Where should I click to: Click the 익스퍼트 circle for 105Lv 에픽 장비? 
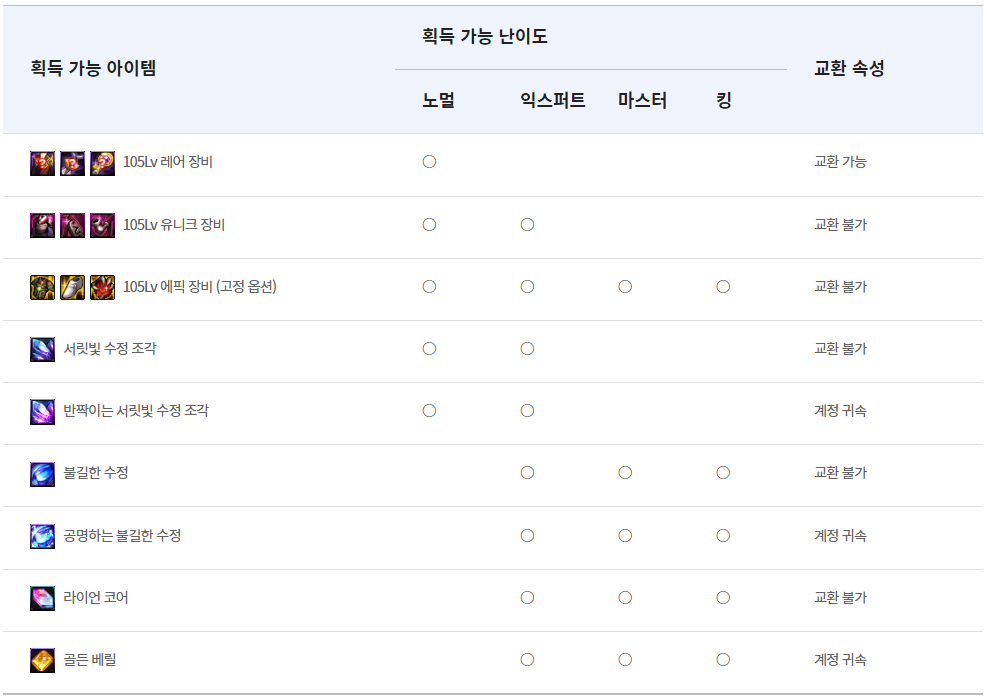(x=527, y=287)
